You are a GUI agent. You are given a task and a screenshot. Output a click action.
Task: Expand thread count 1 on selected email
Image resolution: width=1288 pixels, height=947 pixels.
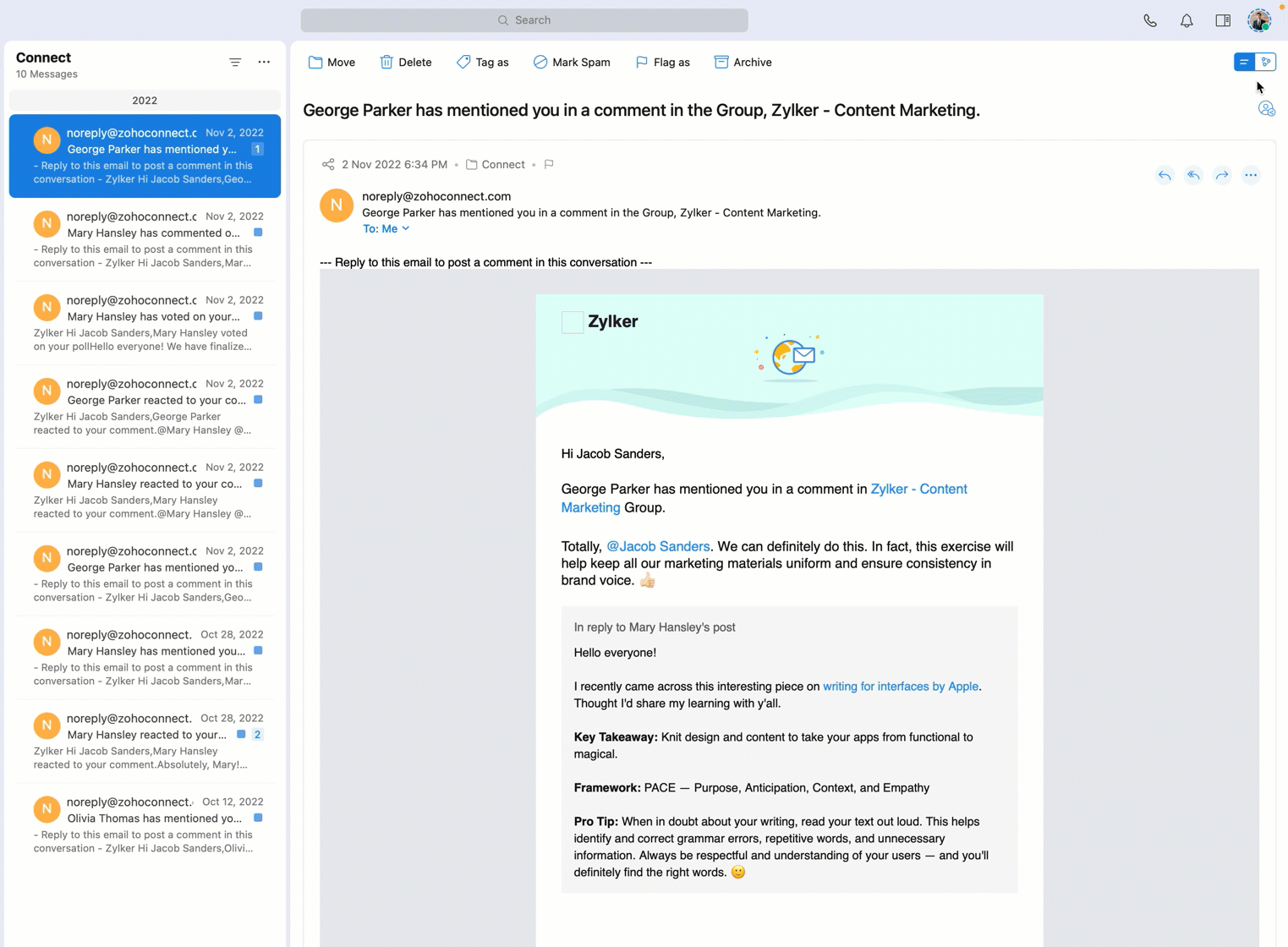pyautogui.click(x=257, y=149)
